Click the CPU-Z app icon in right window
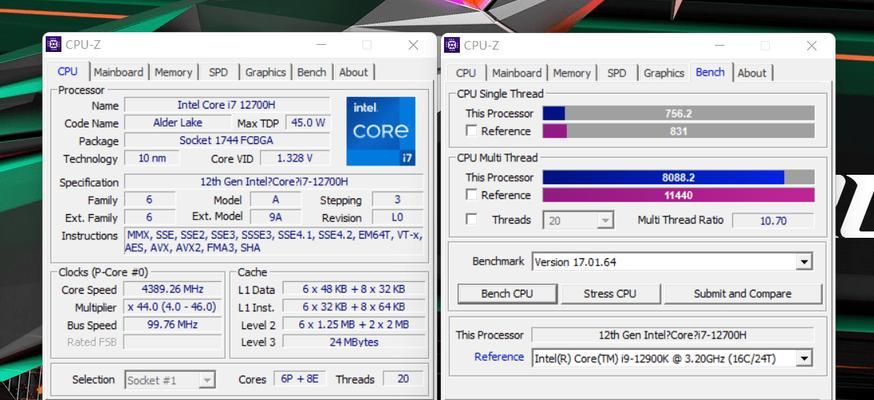This screenshot has height=400, width=874. 452,45
